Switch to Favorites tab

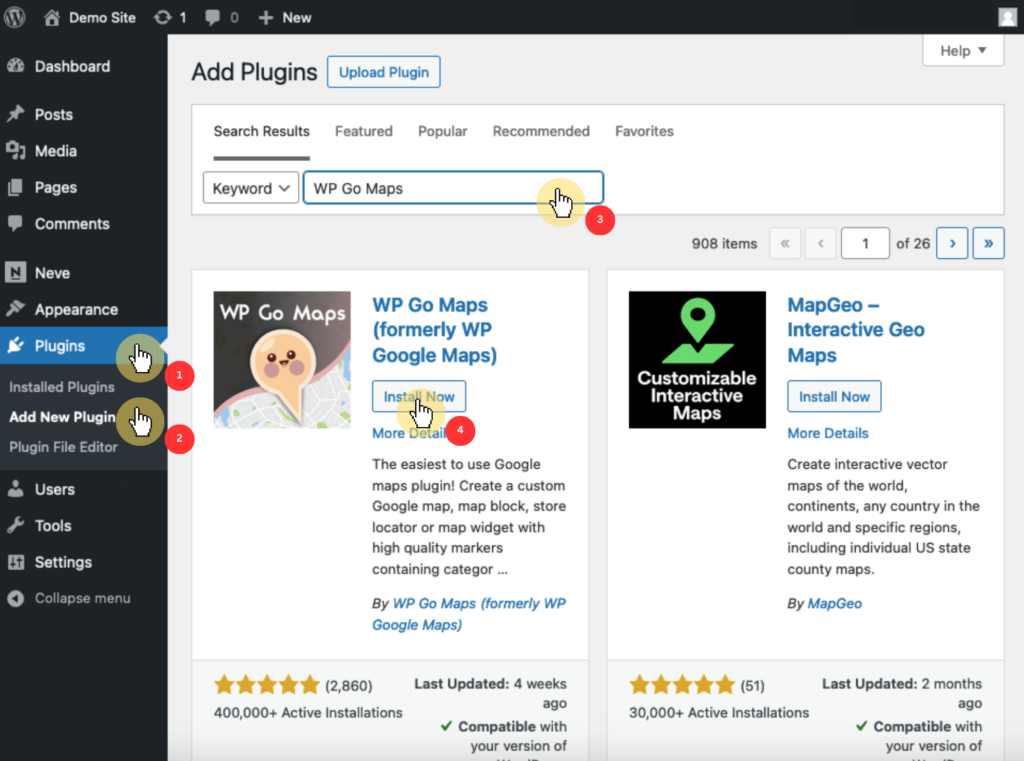click(x=644, y=131)
